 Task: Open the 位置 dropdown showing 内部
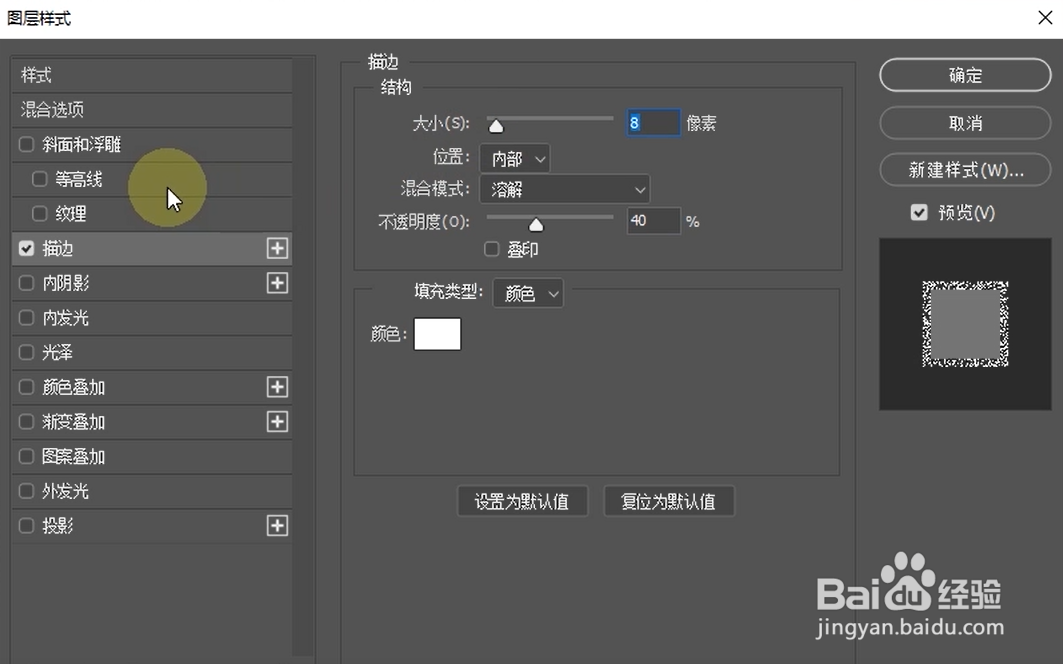(515, 159)
